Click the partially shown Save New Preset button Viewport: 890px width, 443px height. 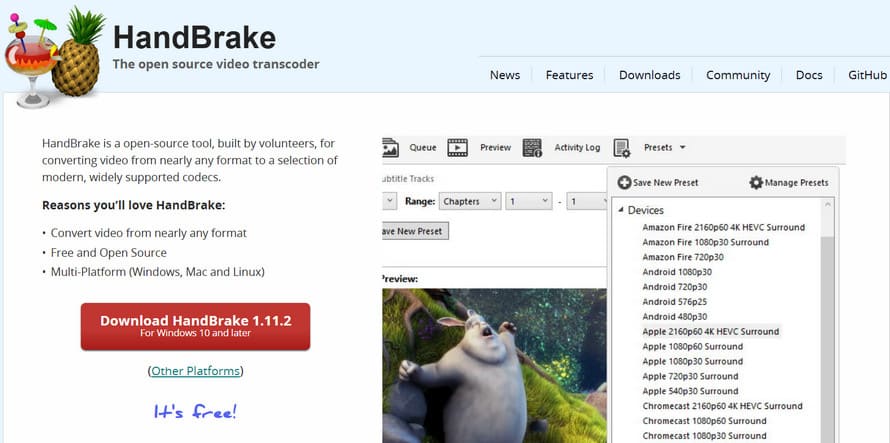click(x=415, y=231)
